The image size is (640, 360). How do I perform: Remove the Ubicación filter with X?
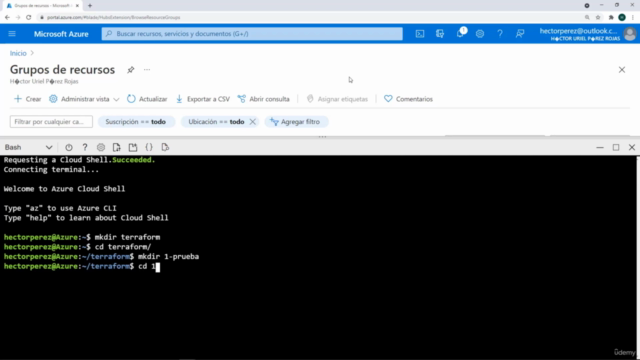(253, 122)
